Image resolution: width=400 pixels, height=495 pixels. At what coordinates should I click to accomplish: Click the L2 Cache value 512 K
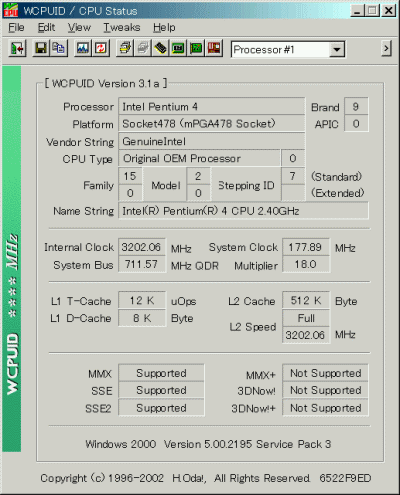coord(306,301)
